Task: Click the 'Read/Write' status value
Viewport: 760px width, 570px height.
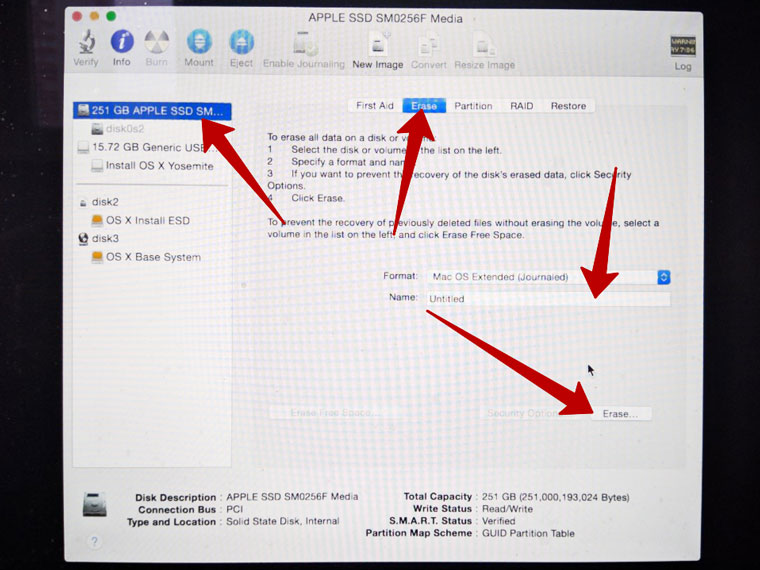Action: tap(507, 509)
